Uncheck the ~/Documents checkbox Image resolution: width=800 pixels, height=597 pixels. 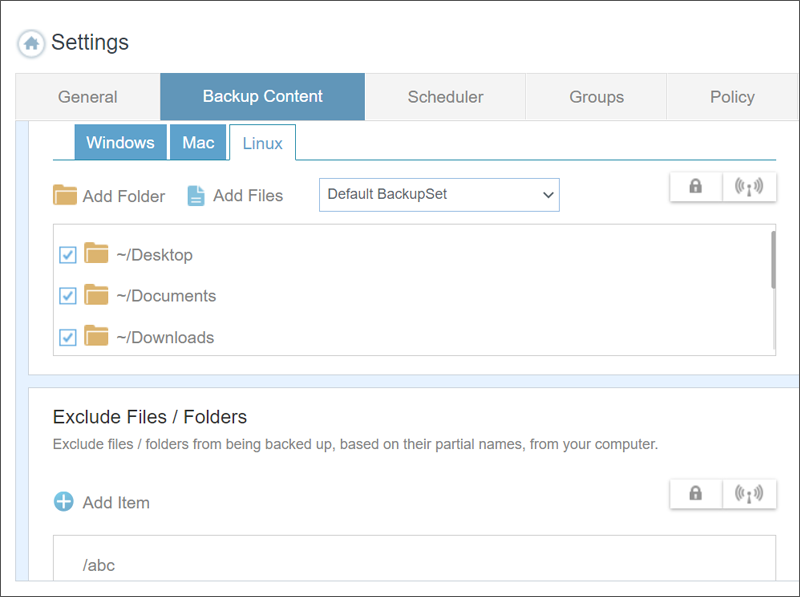click(x=68, y=295)
